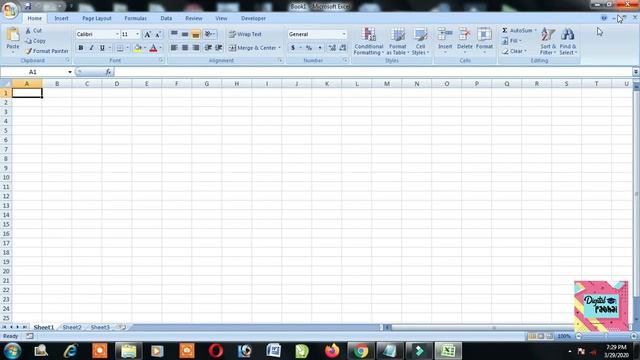Toggle Bottom Align vertical alignment
Viewport: 640px width, 360px height.
coord(196,34)
